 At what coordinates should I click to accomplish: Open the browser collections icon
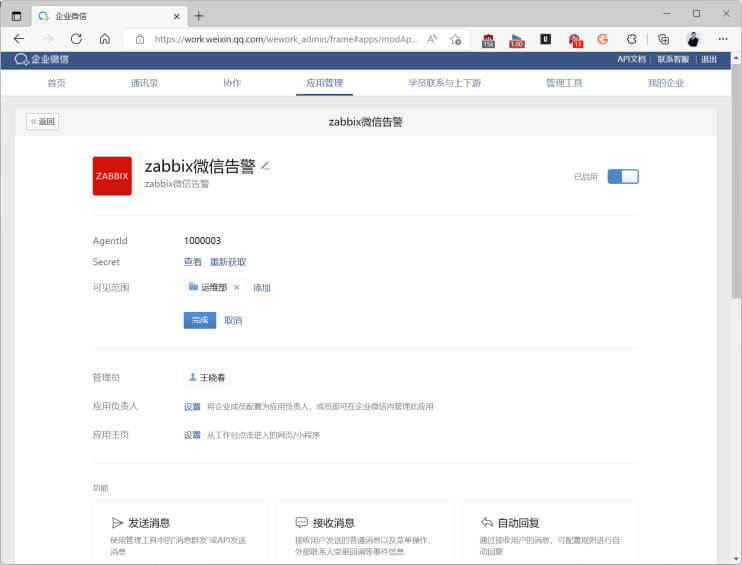(663, 39)
